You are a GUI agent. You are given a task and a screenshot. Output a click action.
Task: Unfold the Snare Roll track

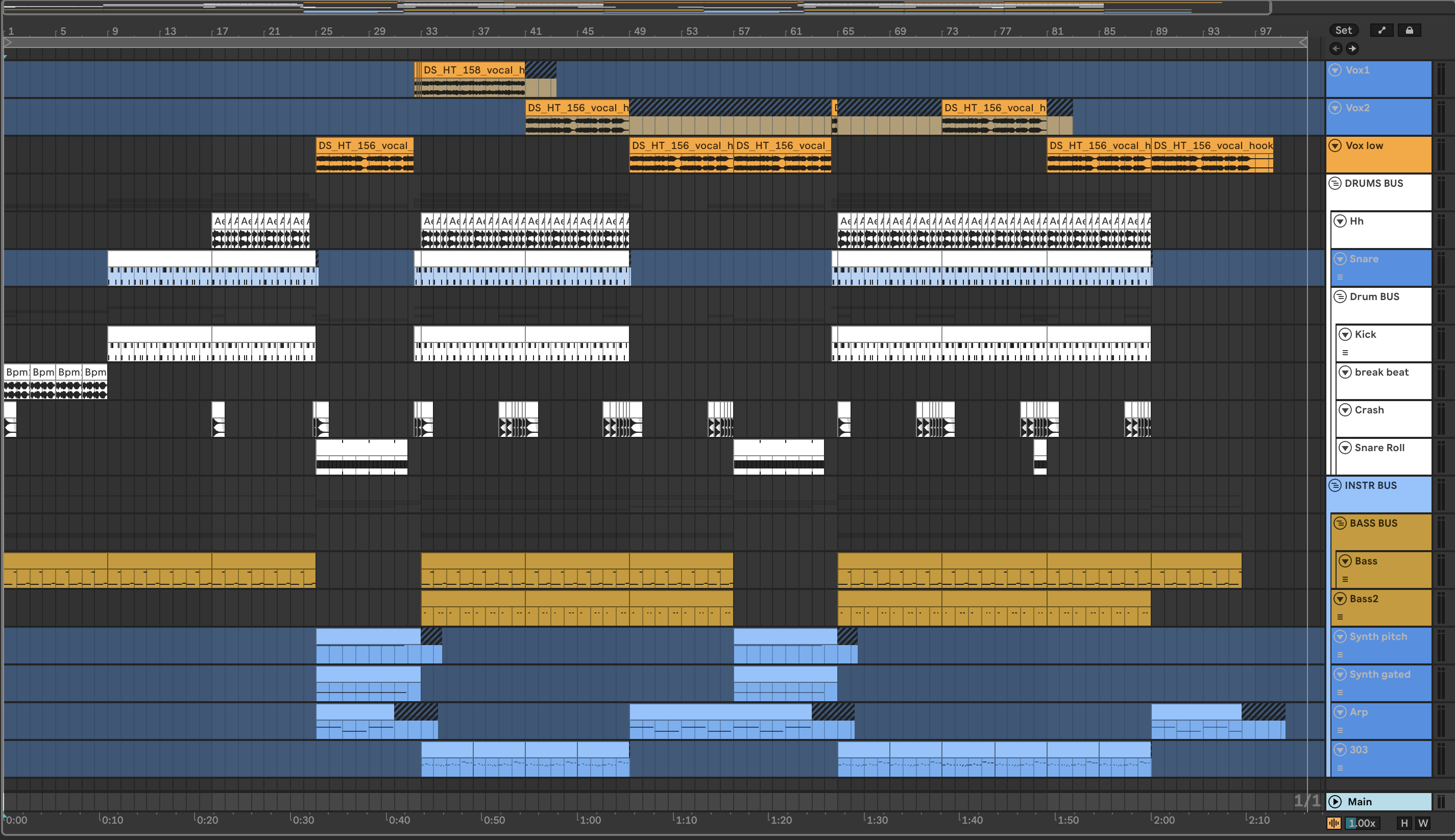1345,448
